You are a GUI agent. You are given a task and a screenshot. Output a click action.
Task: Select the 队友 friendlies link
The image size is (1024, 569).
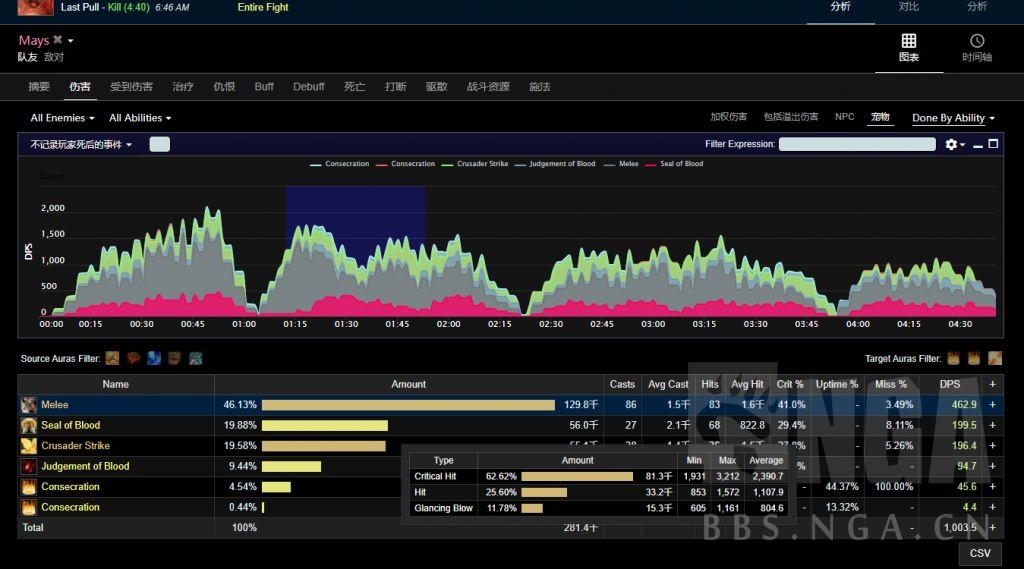(x=27, y=57)
